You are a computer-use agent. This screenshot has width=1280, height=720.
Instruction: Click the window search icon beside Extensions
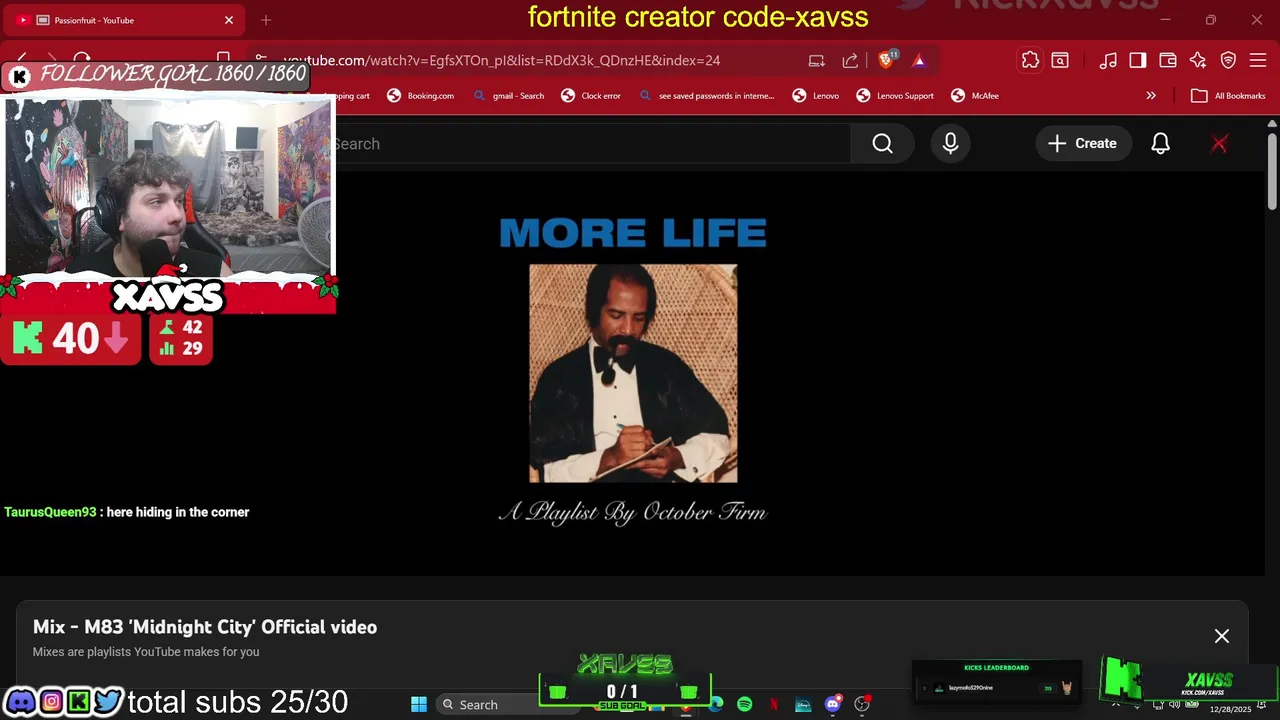click(x=1060, y=60)
